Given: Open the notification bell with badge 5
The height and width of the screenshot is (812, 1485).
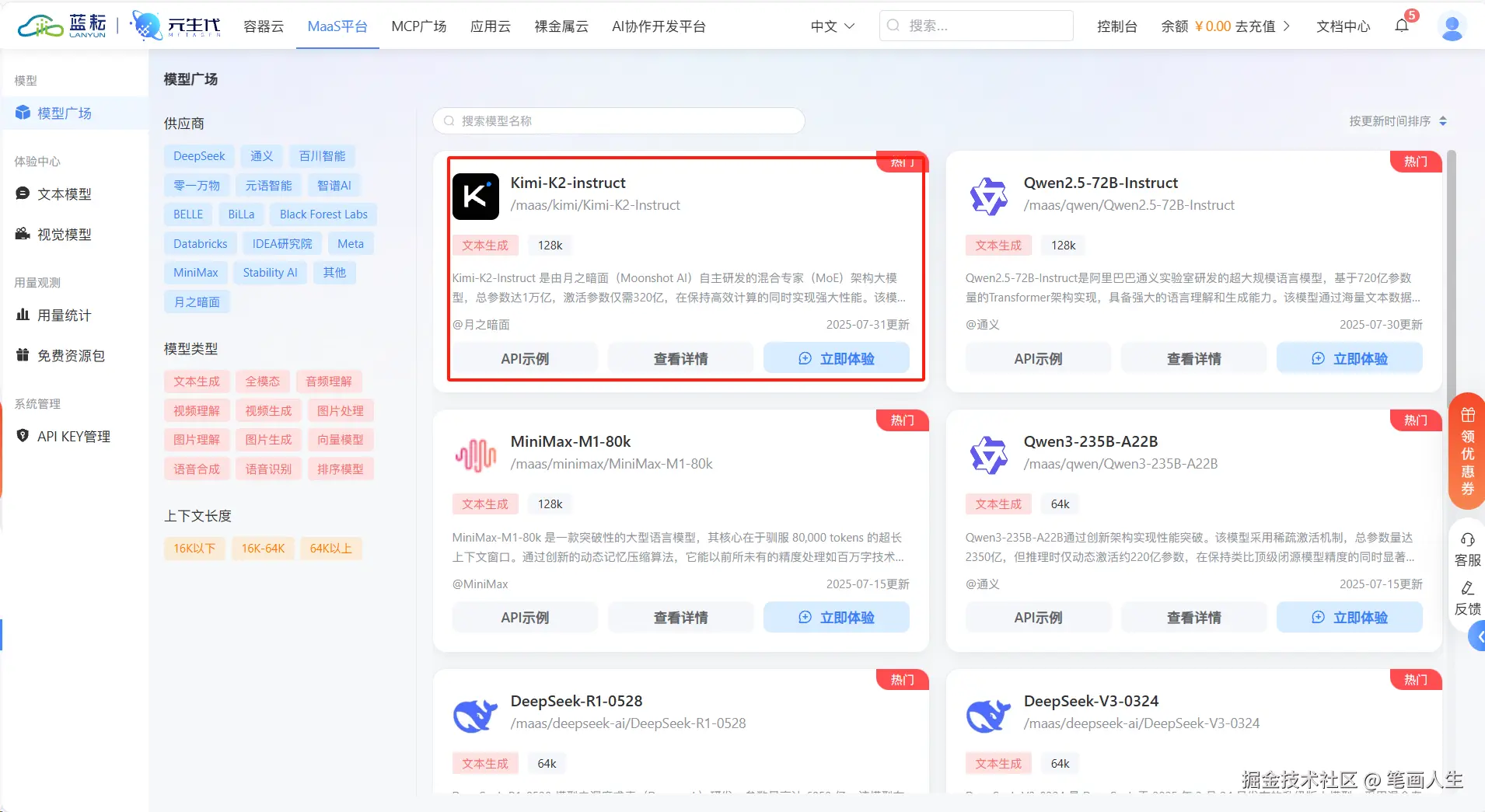Looking at the screenshot, I should click(1400, 26).
